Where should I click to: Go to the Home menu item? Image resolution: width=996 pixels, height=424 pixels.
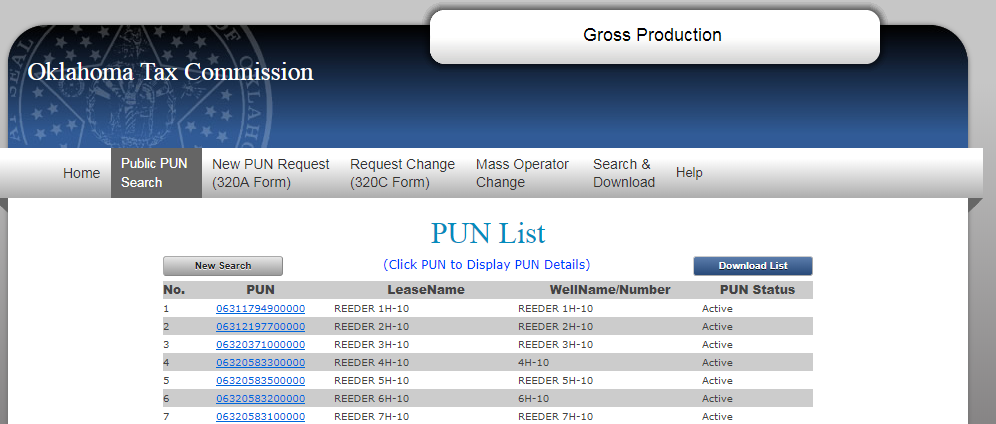[x=81, y=173]
